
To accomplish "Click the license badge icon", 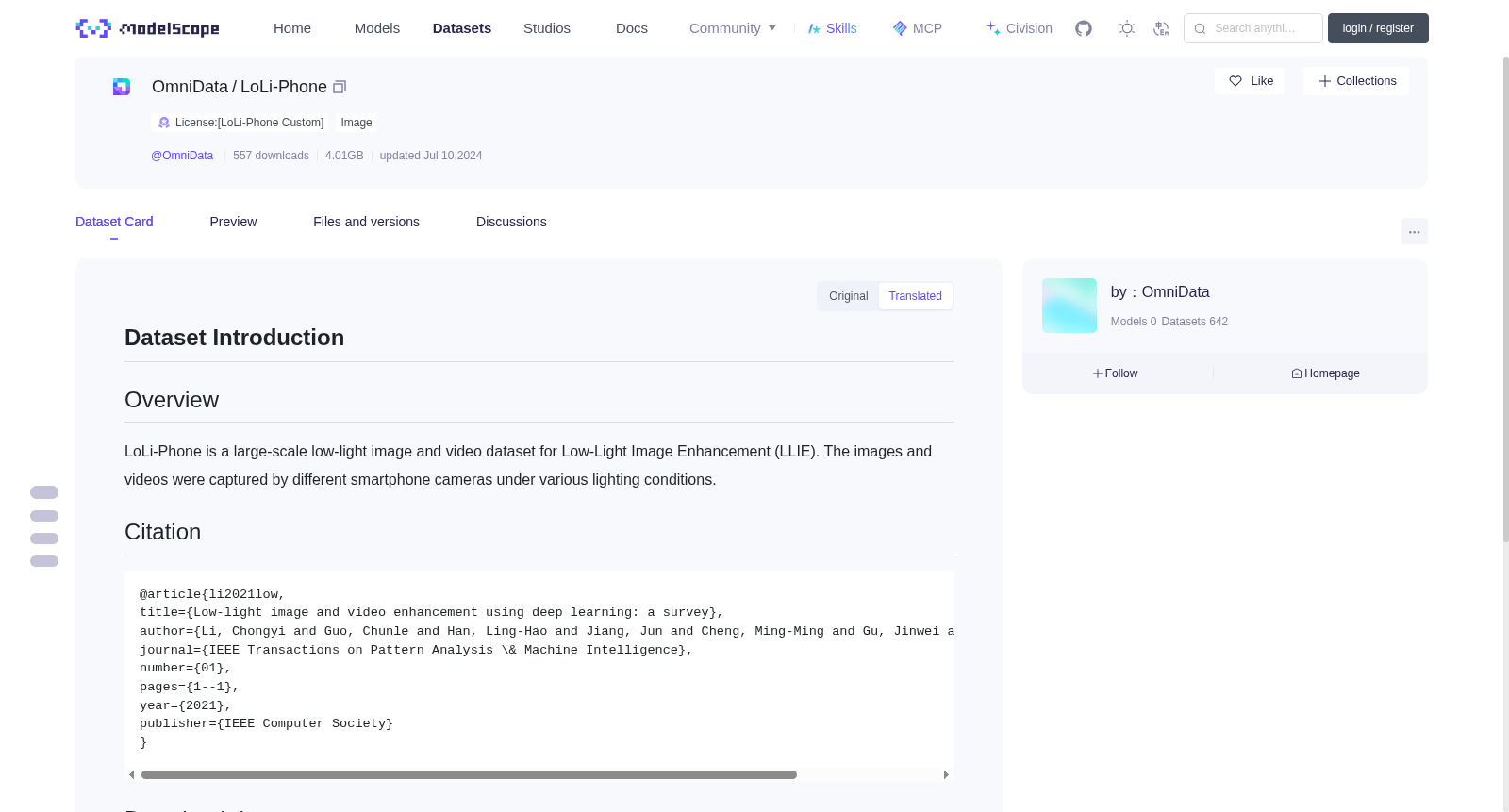I will click(x=164, y=123).
